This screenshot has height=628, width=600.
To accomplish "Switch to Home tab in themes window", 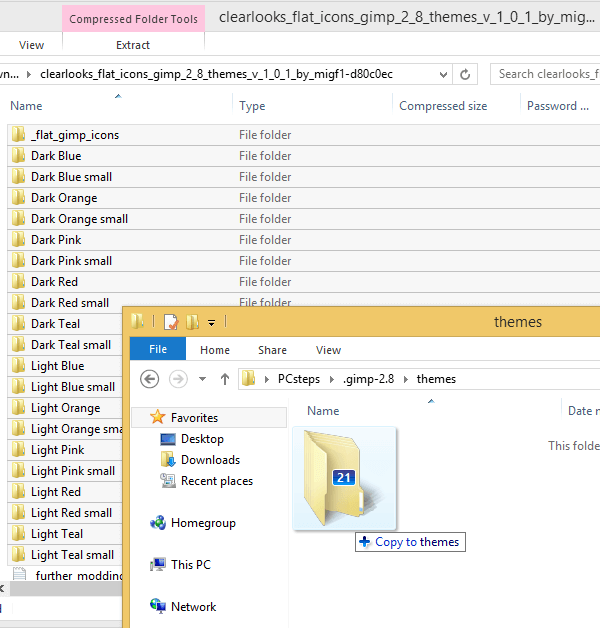I will point(215,350).
